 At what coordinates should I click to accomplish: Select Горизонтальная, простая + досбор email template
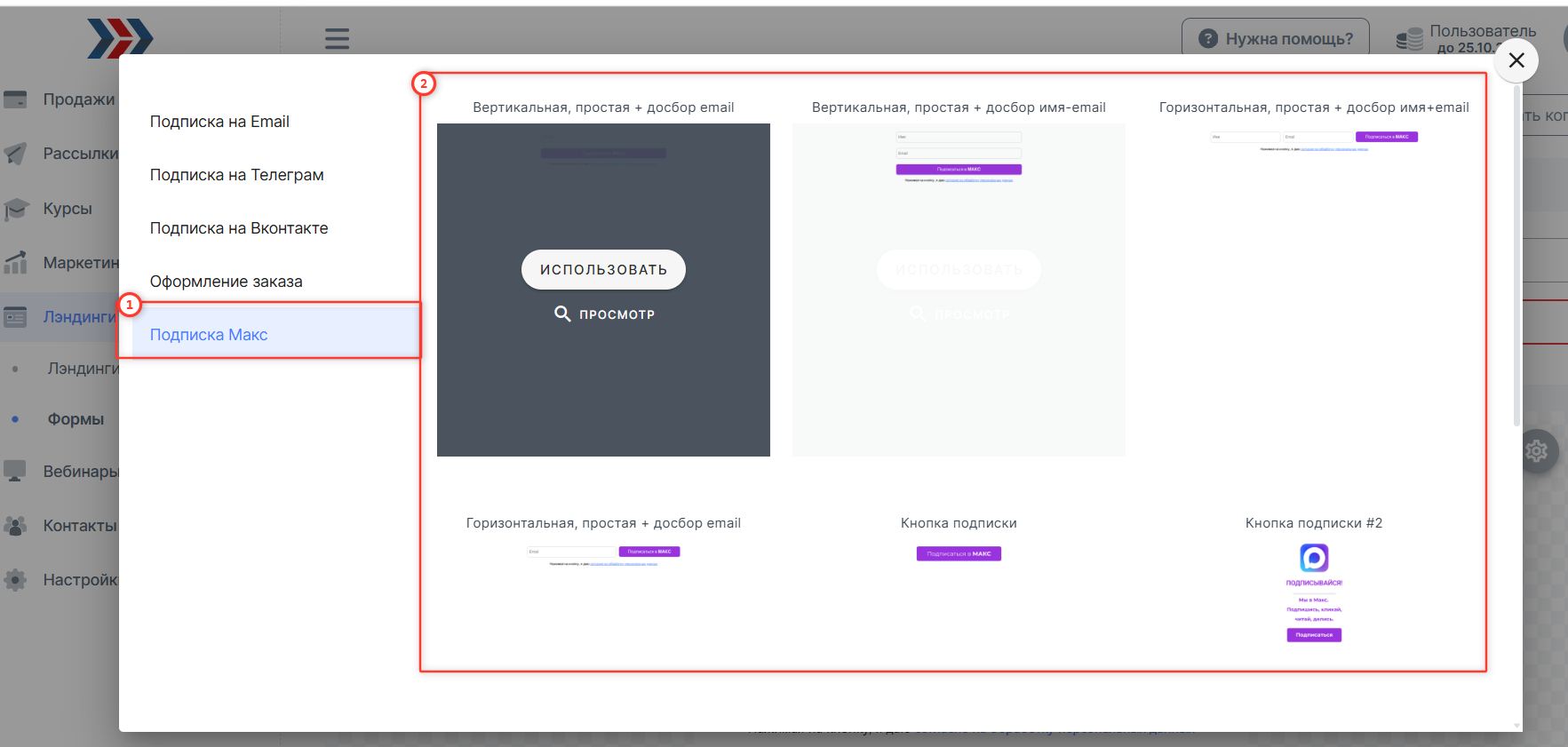(603, 555)
